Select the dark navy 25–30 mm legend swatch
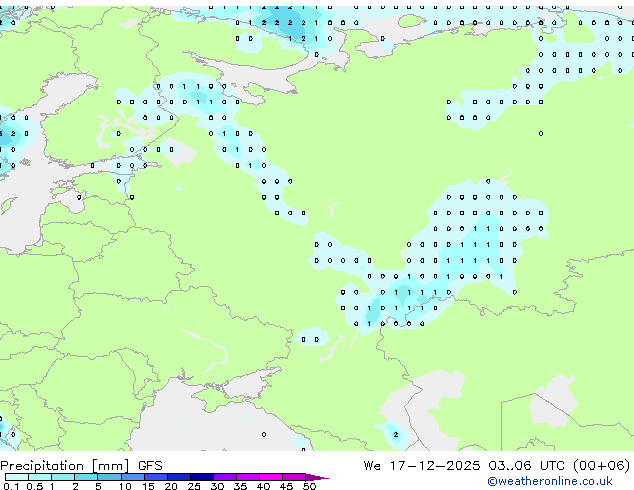The image size is (634, 490). click(202, 477)
